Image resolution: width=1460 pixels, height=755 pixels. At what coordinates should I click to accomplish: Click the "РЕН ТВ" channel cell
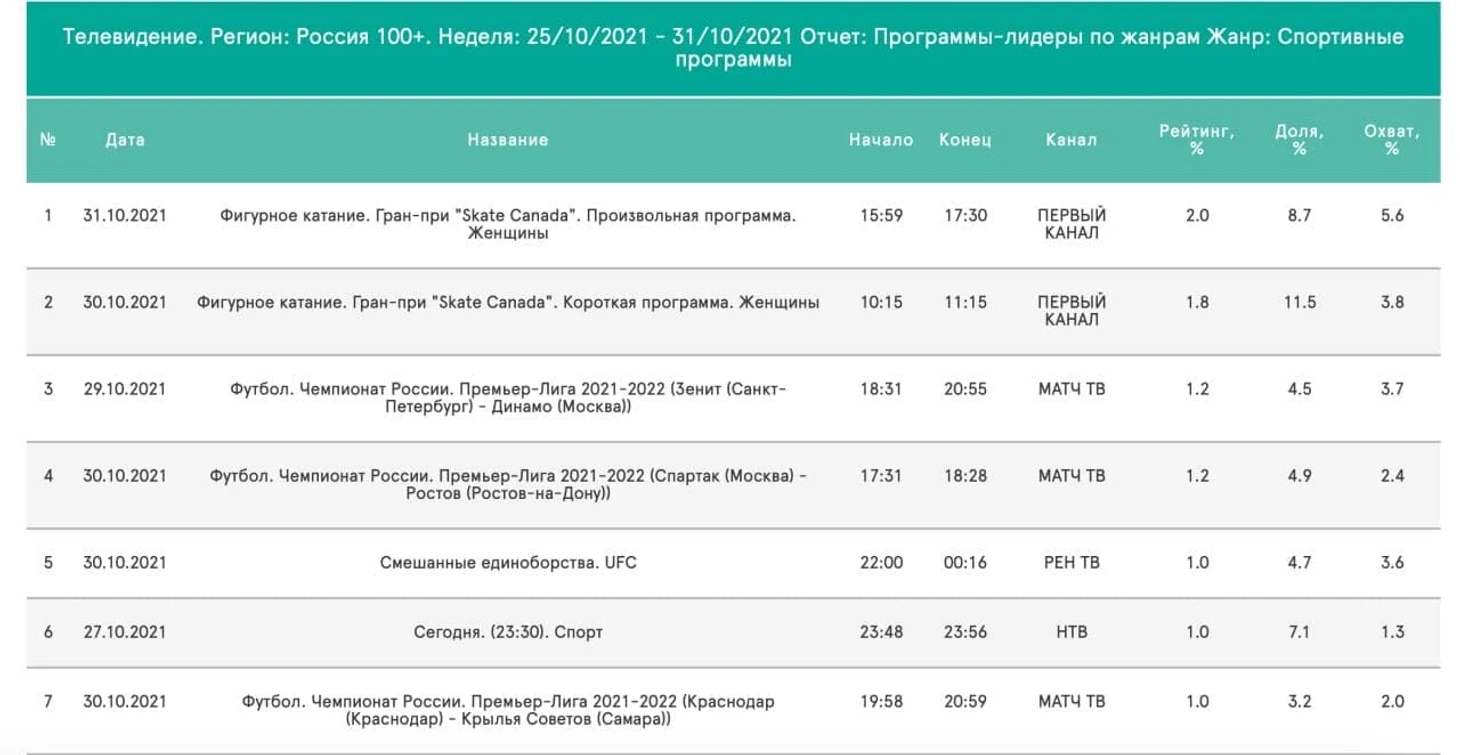pos(1071,562)
